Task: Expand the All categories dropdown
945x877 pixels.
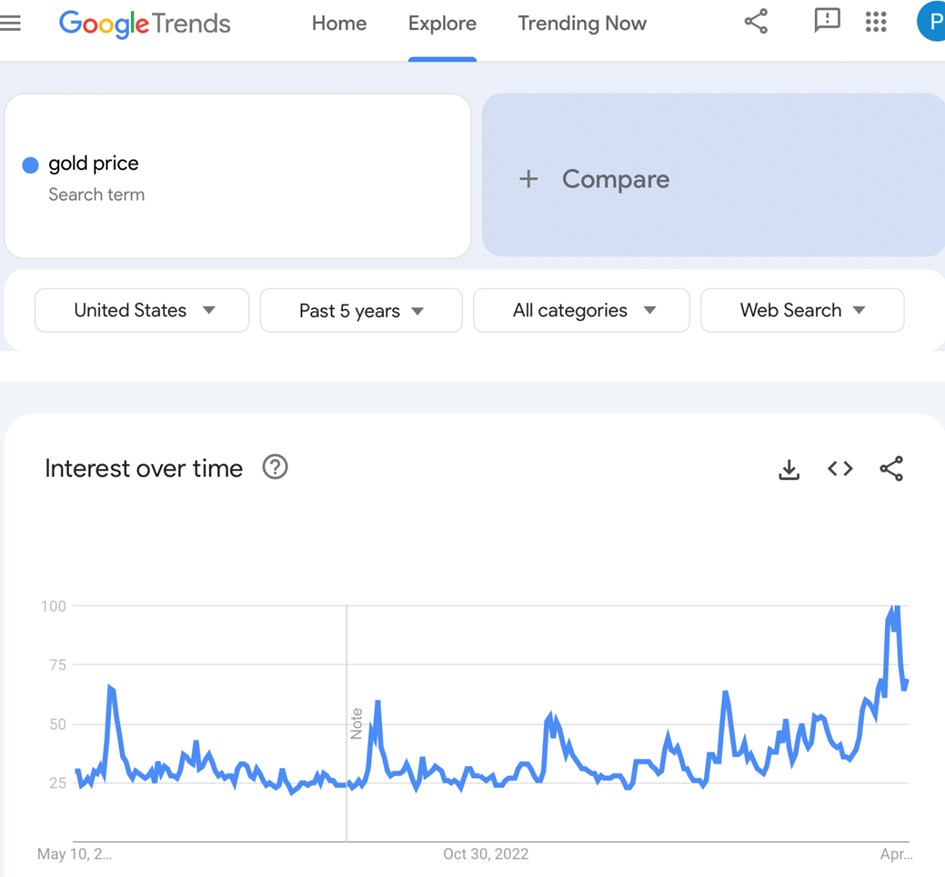Action: pos(581,310)
